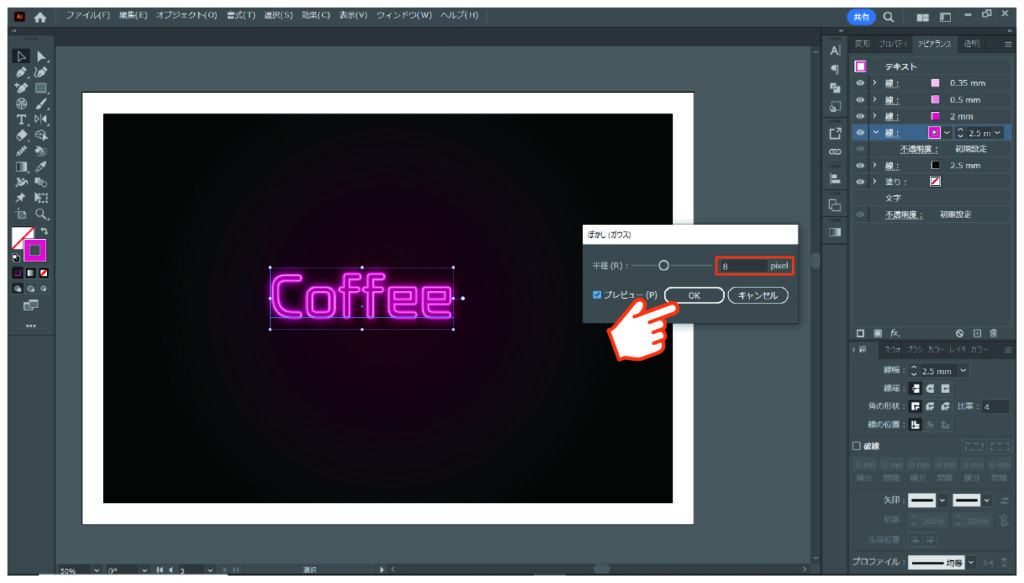Open the 編集(E) menu

point(133,15)
